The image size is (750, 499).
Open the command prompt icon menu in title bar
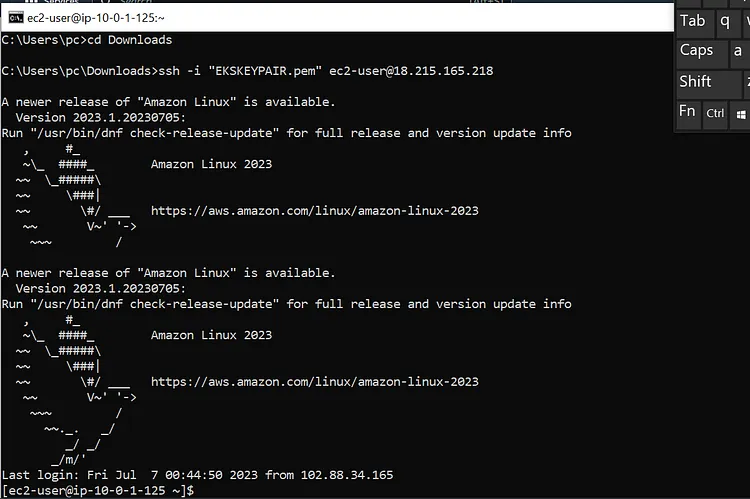click(15, 18)
